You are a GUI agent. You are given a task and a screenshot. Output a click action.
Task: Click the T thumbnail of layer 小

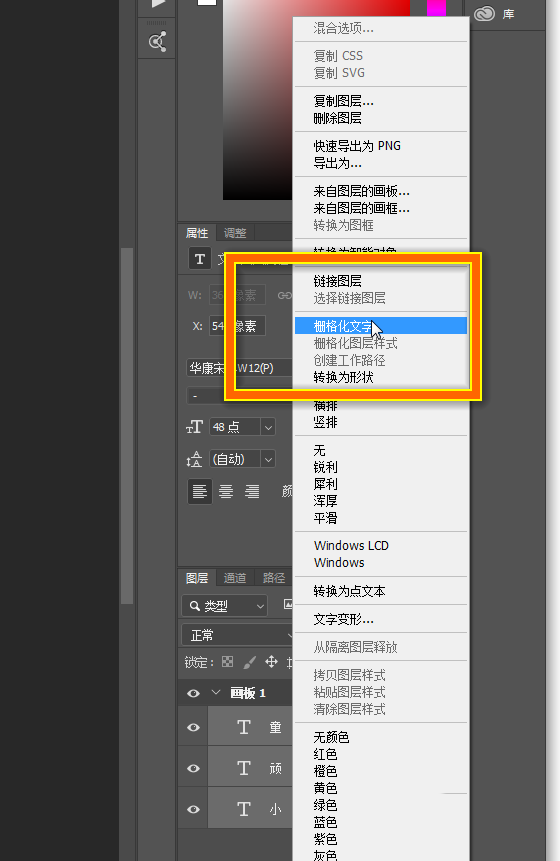click(244, 809)
